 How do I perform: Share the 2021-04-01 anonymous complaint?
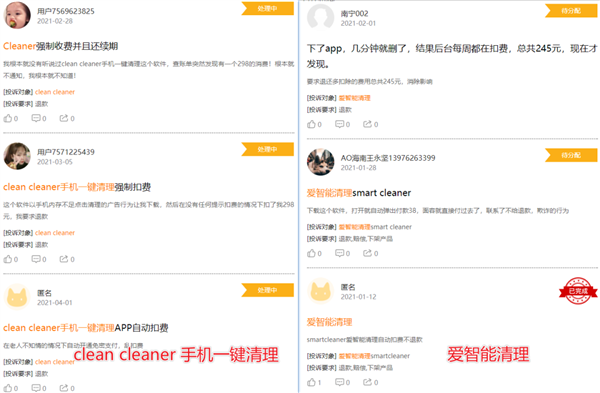click(x=67, y=388)
